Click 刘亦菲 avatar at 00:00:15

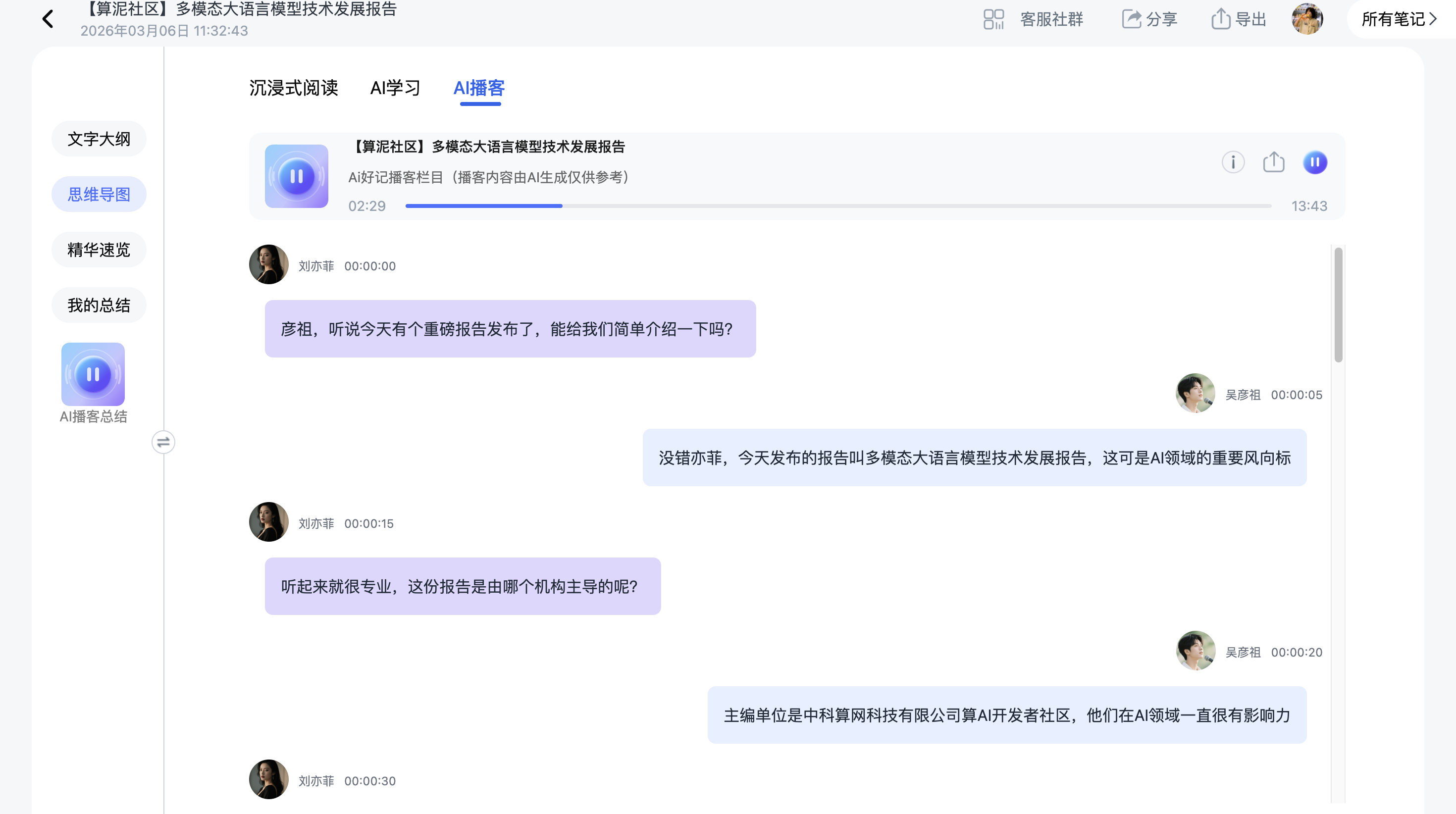(269, 522)
